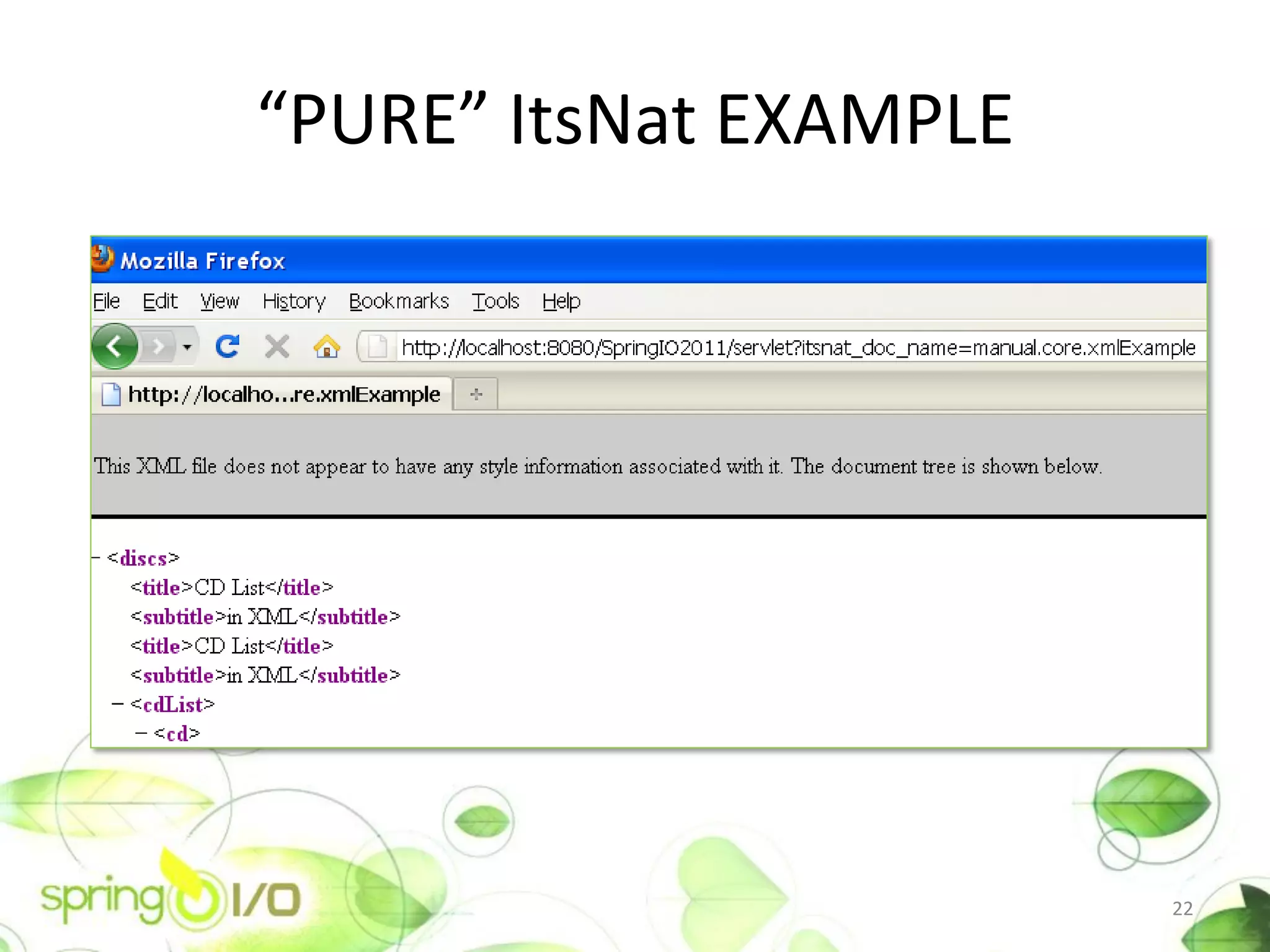Open the View menu
Image resolution: width=1270 pixels, height=952 pixels.
220,301
